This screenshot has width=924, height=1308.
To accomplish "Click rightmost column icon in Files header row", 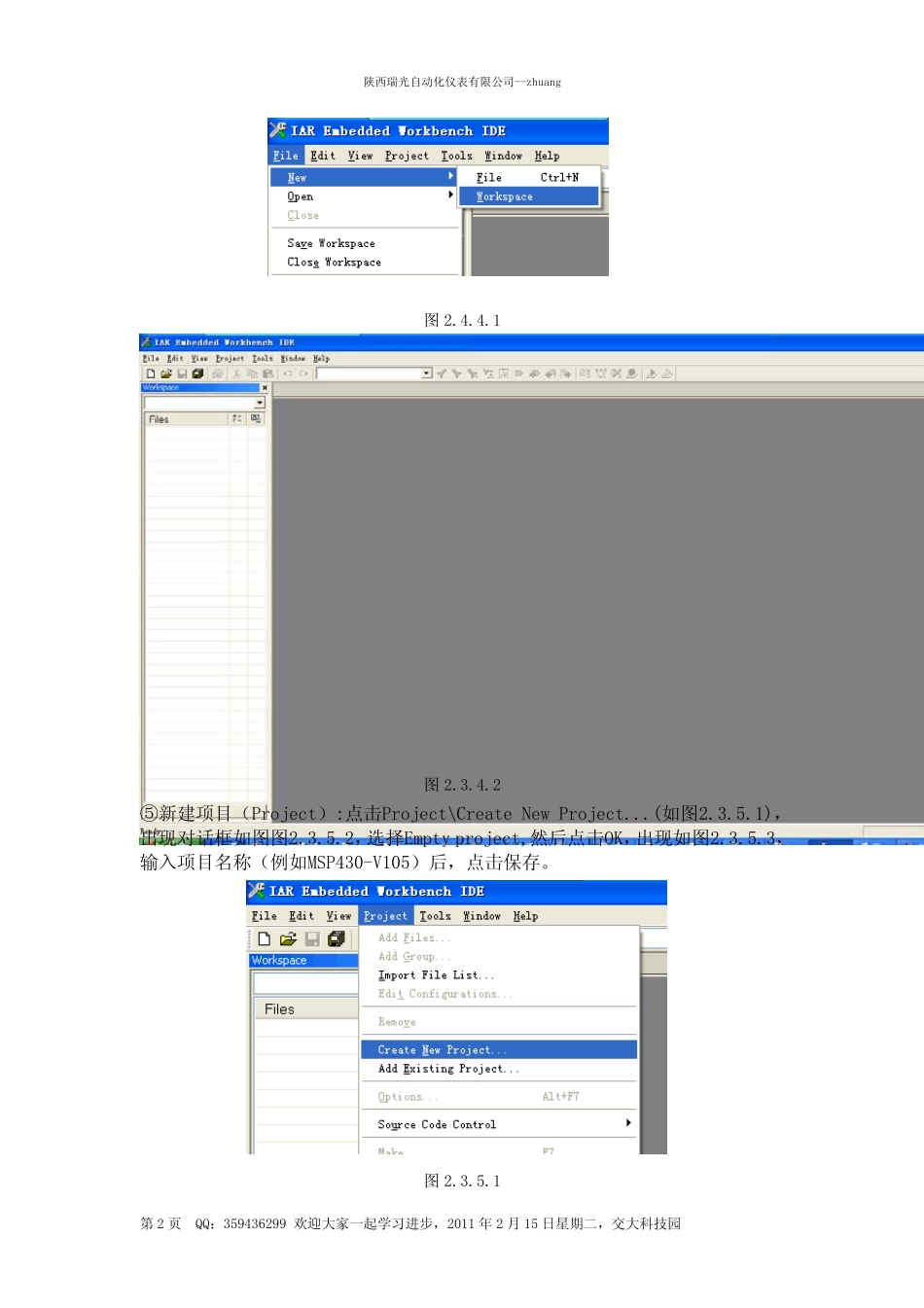I will click(256, 418).
